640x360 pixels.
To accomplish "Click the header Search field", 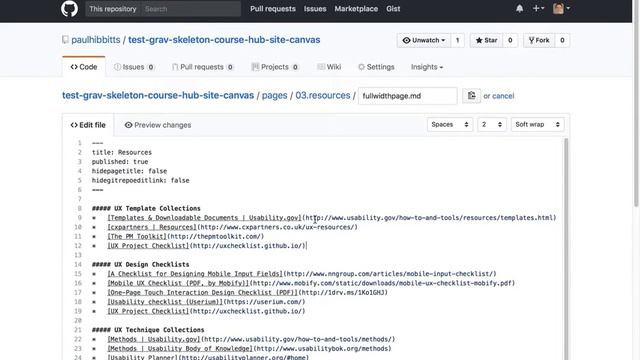I will pos(191,9).
